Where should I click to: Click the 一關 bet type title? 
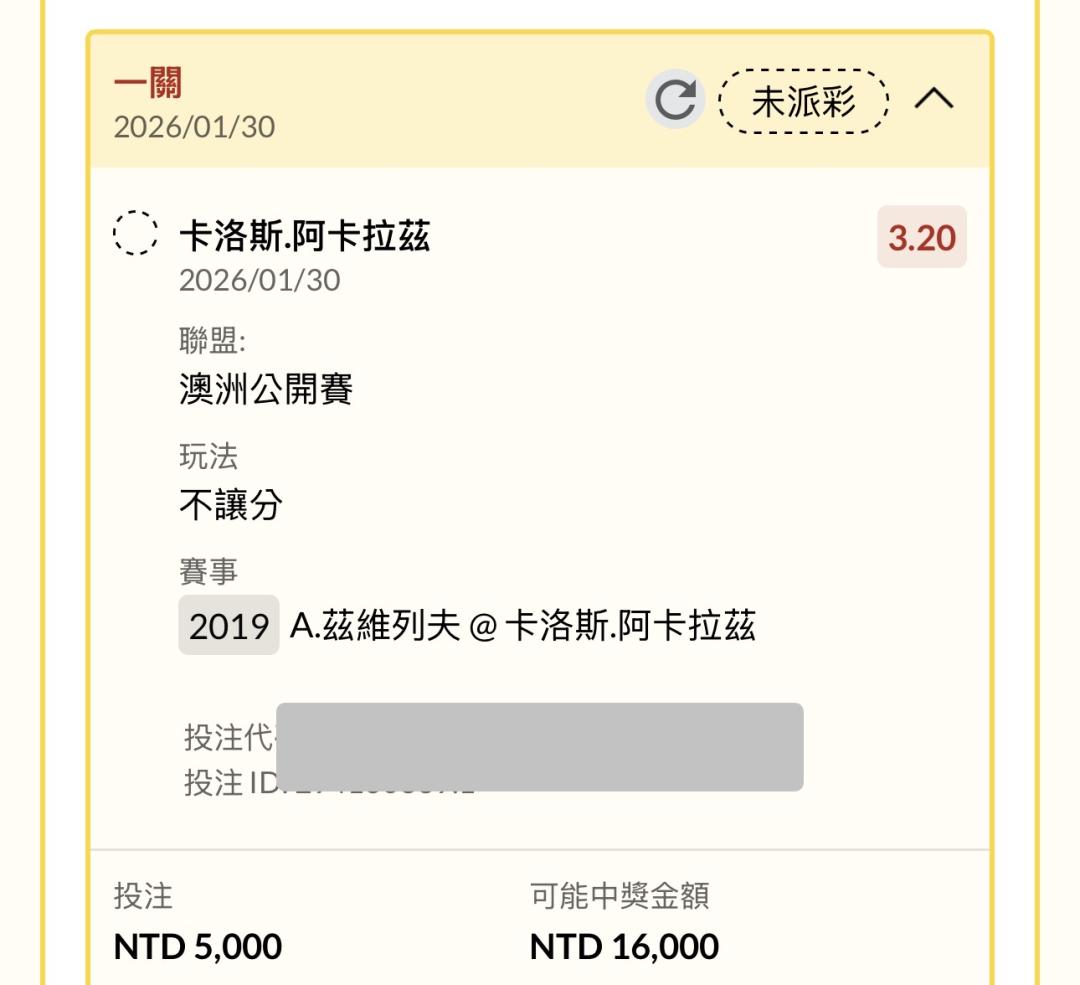148,85
